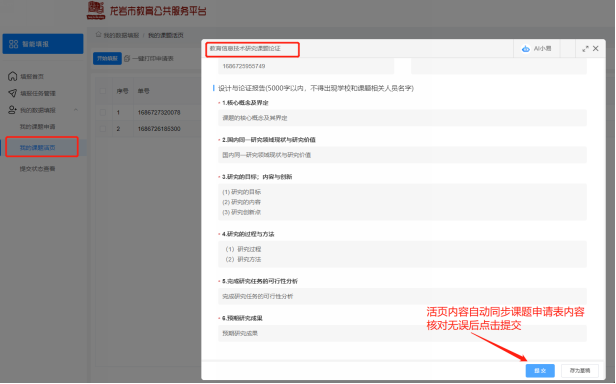Image resolution: width=616 pixels, height=384 pixels.
Task: Click order number 1686727320078
Action: (159, 112)
